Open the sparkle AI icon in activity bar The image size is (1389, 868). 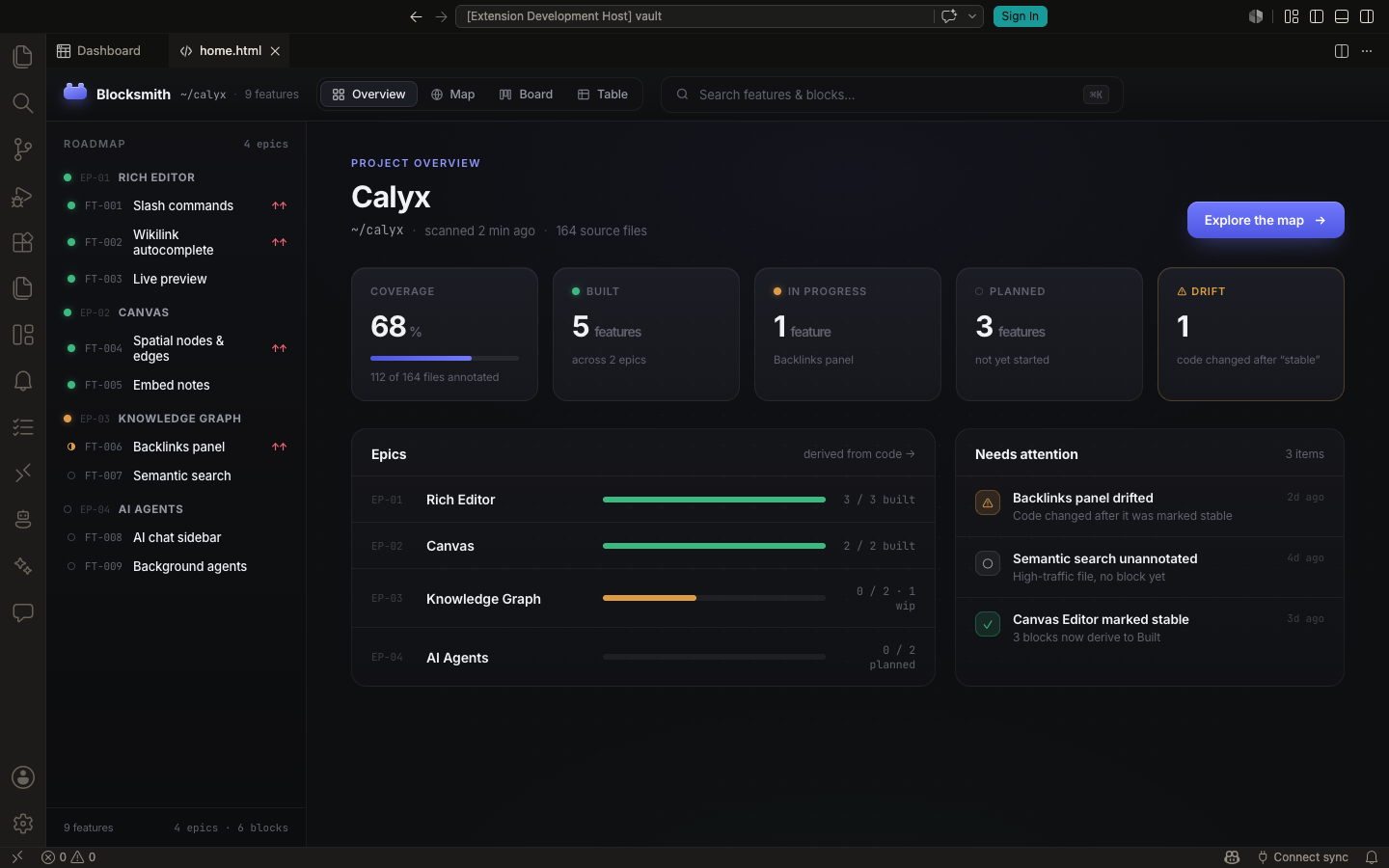(23, 566)
